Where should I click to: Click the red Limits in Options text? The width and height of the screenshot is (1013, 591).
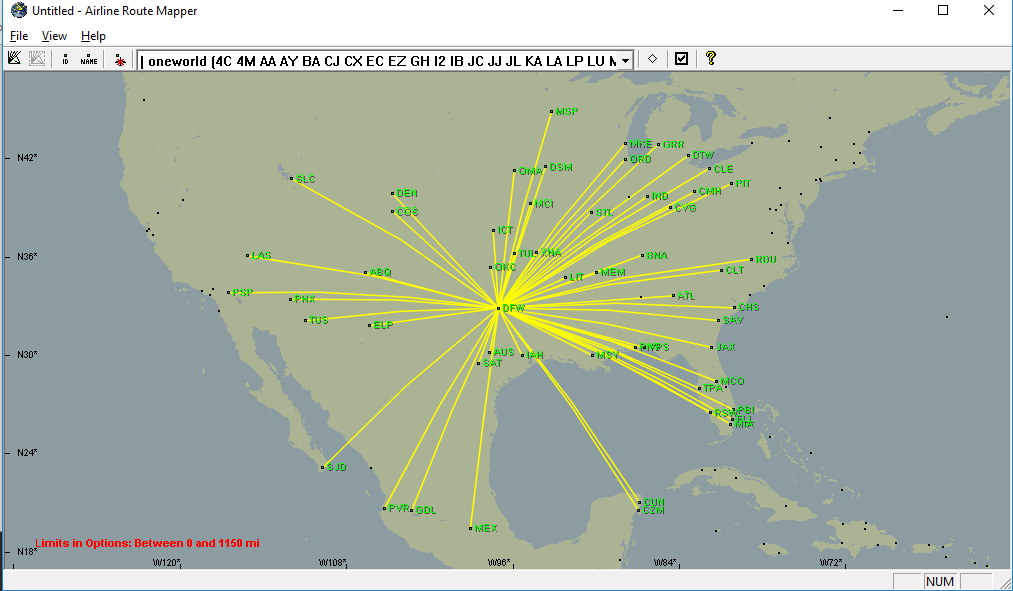[x=147, y=543]
